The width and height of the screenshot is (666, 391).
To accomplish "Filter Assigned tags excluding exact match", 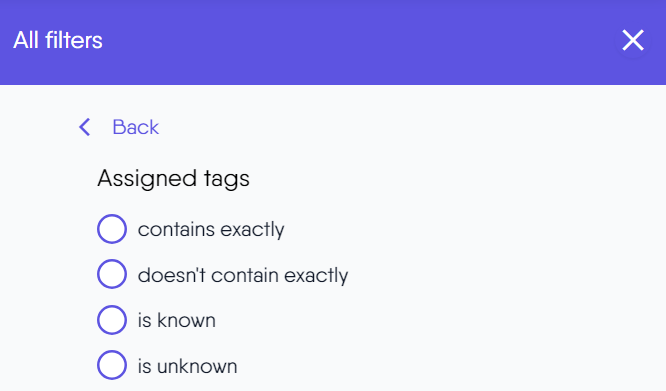I will pos(112,274).
